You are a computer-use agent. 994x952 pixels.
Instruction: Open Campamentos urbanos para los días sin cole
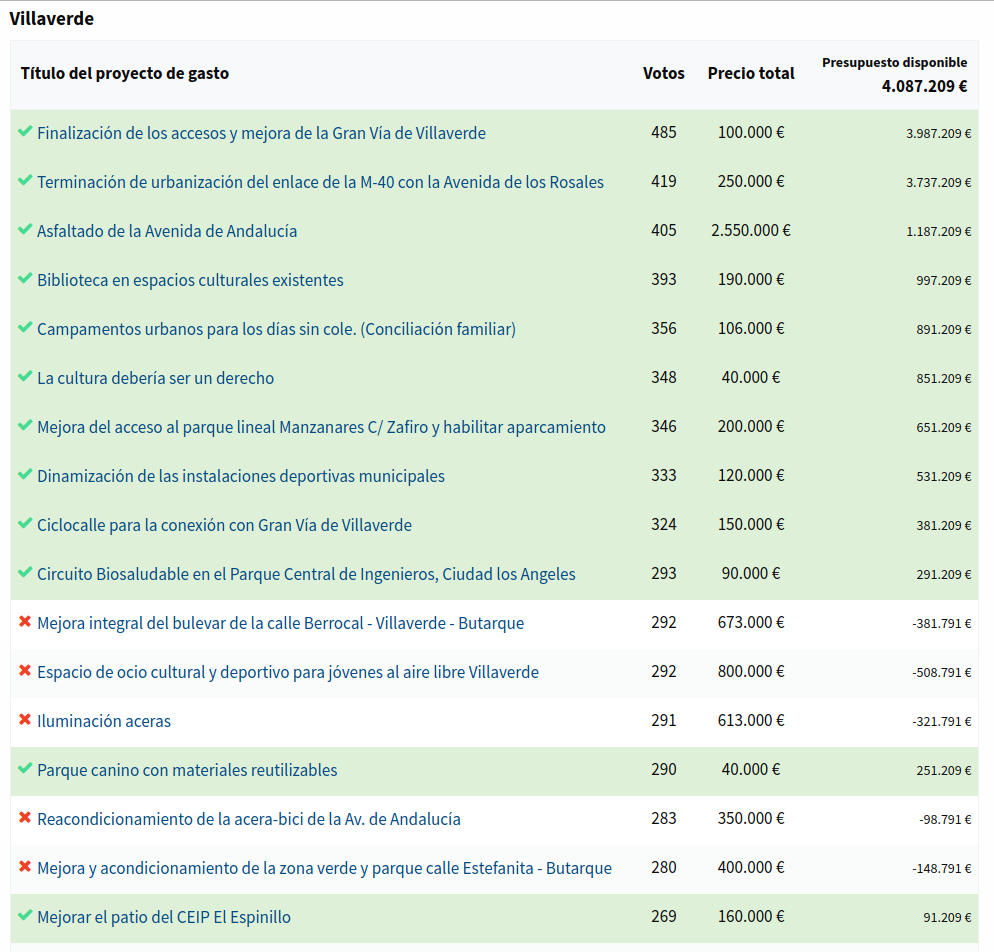pyautogui.click(x=276, y=329)
